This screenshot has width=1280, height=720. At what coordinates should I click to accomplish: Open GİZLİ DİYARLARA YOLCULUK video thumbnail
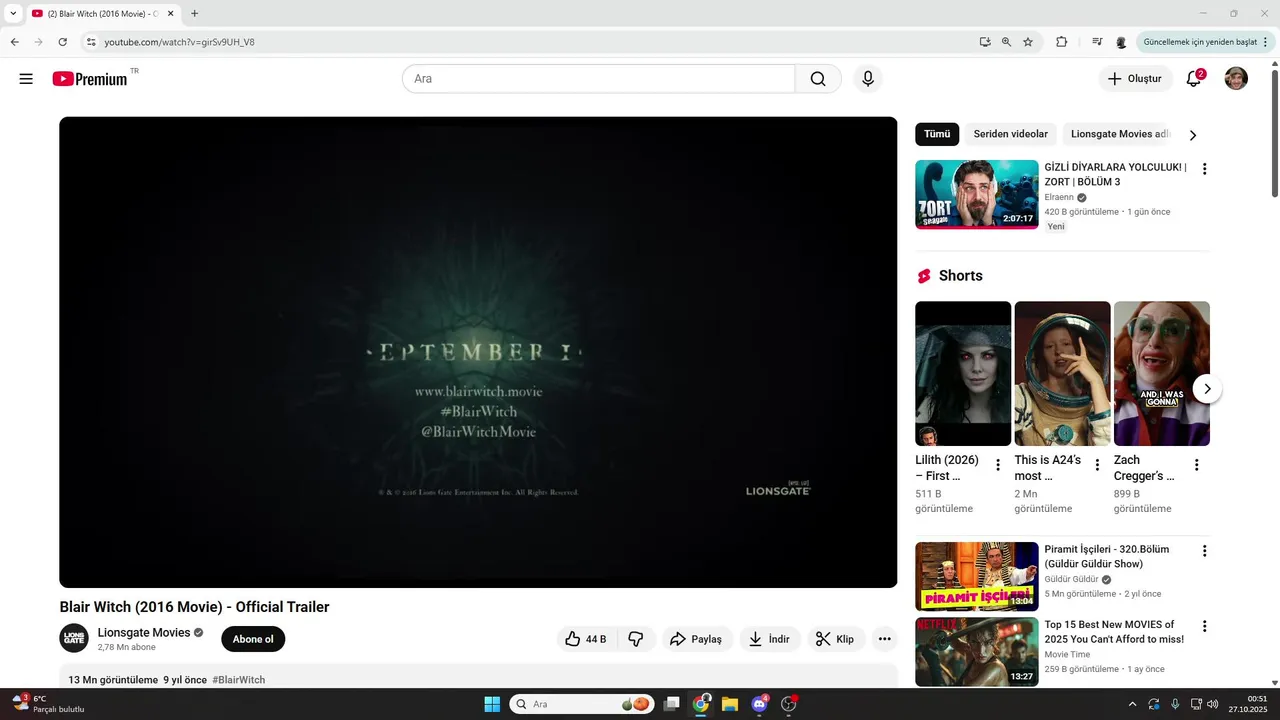point(977,194)
